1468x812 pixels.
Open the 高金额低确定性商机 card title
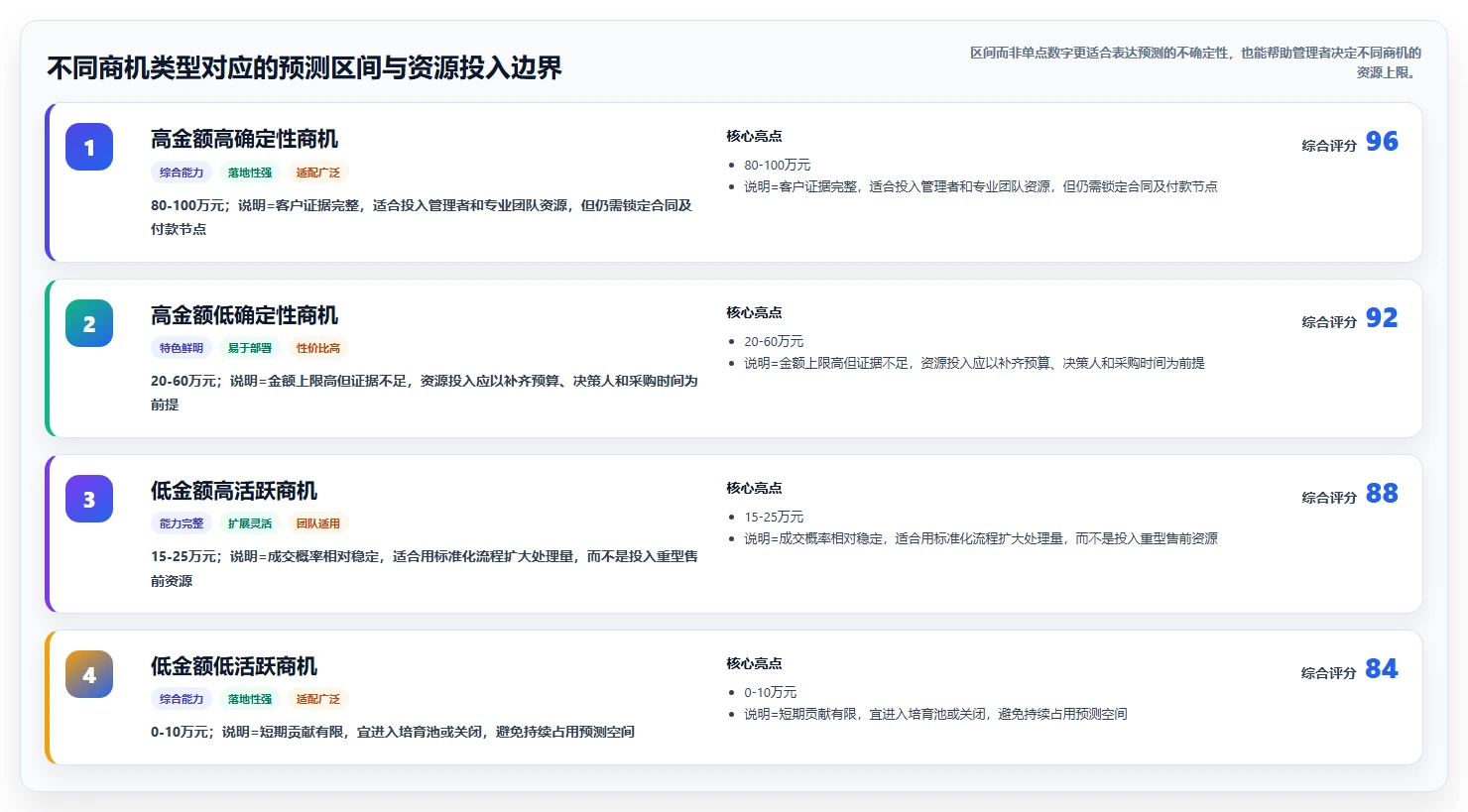244,315
